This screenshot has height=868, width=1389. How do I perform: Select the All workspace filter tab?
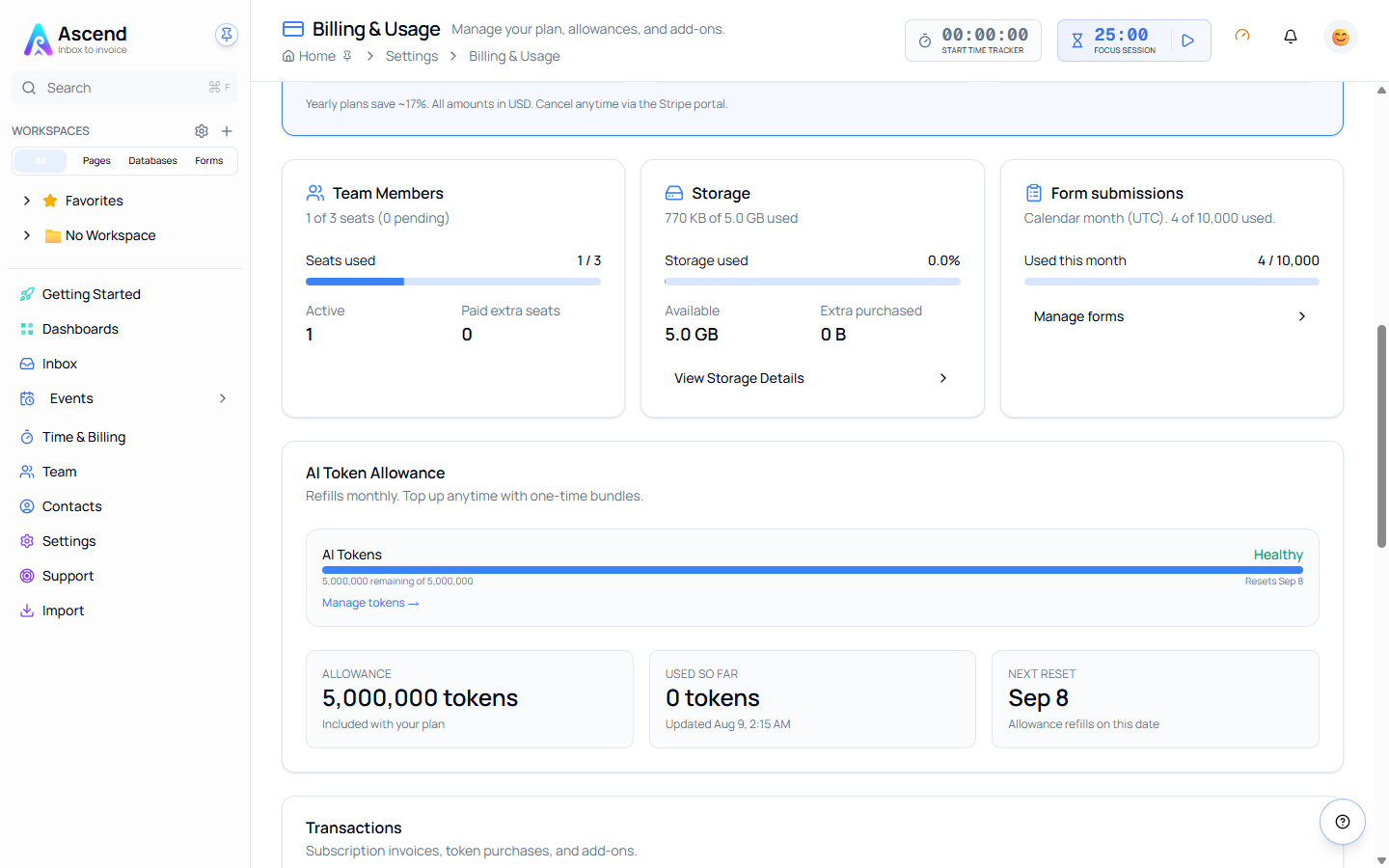pyautogui.click(x=41, y=161)
